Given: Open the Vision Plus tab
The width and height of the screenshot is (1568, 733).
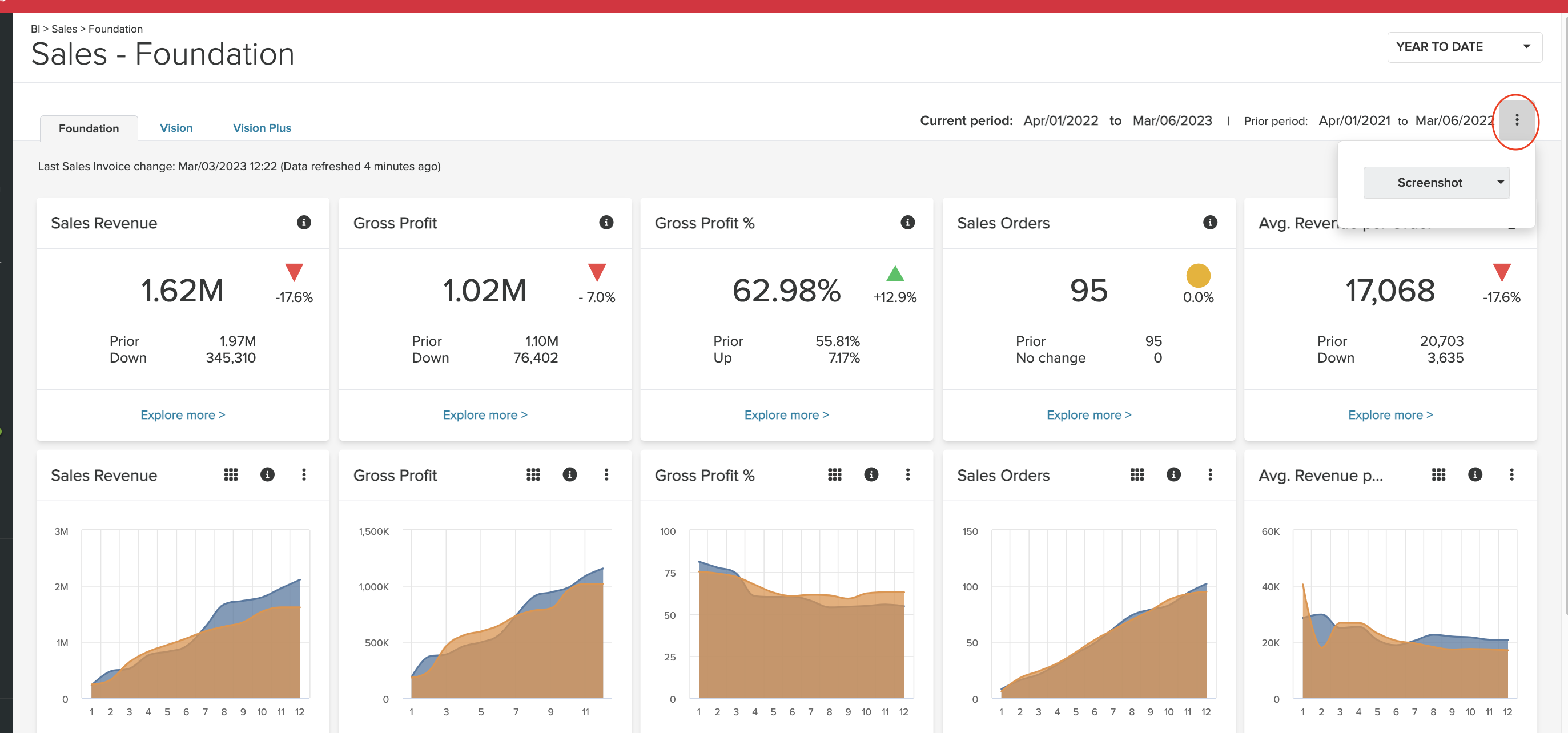Looking at the screenshot, I should tap(262, 128).
